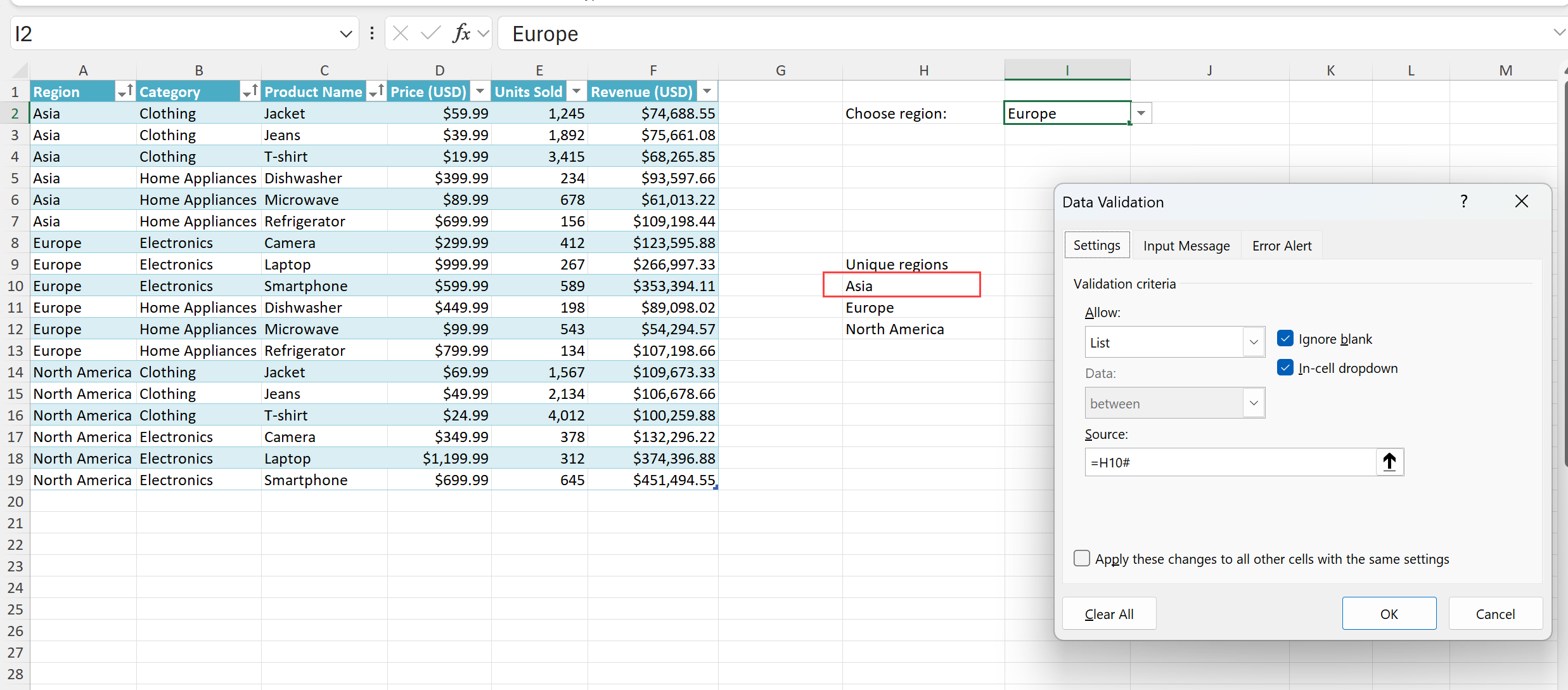This screenshot has height=690, width=1568.
Task: Open the Region column filter button
Action: (x=125, y=92)
